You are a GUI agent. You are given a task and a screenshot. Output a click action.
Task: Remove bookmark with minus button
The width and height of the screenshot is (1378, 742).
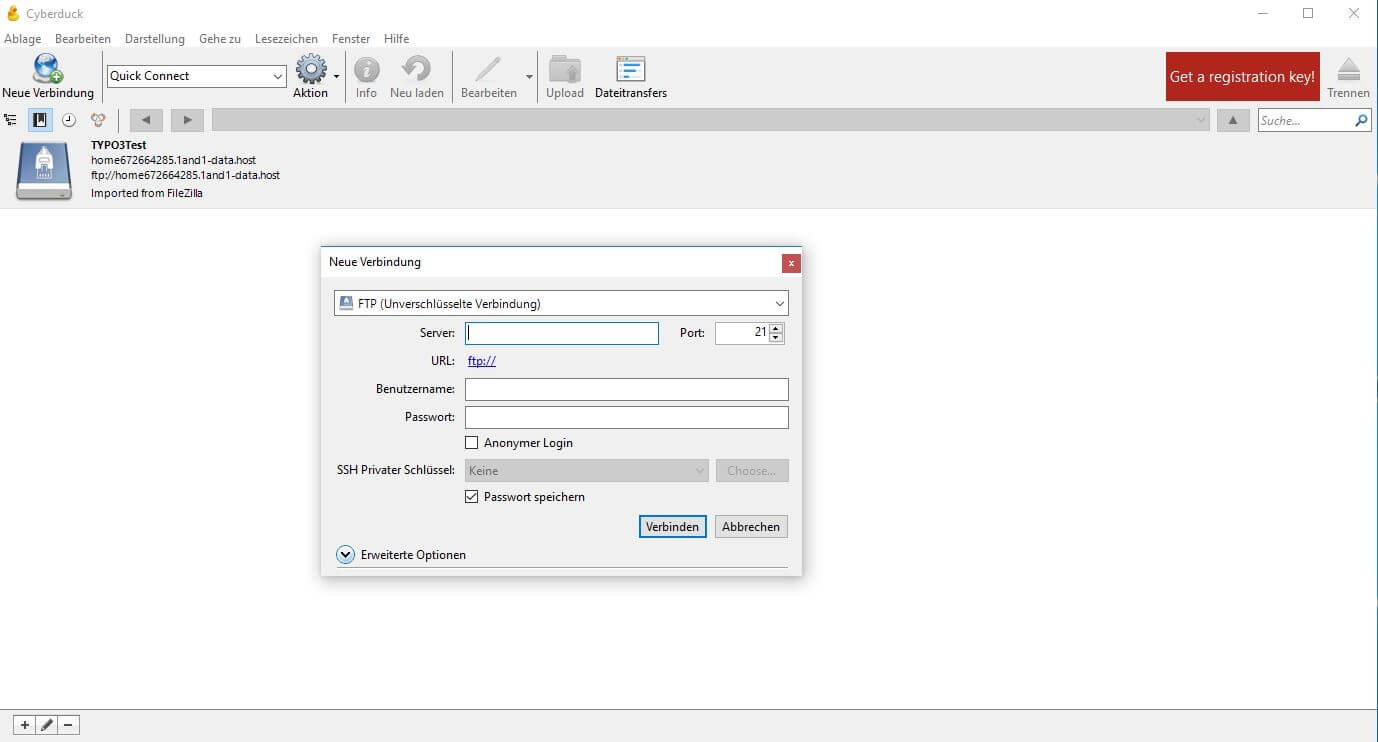(x=69, y=725)
